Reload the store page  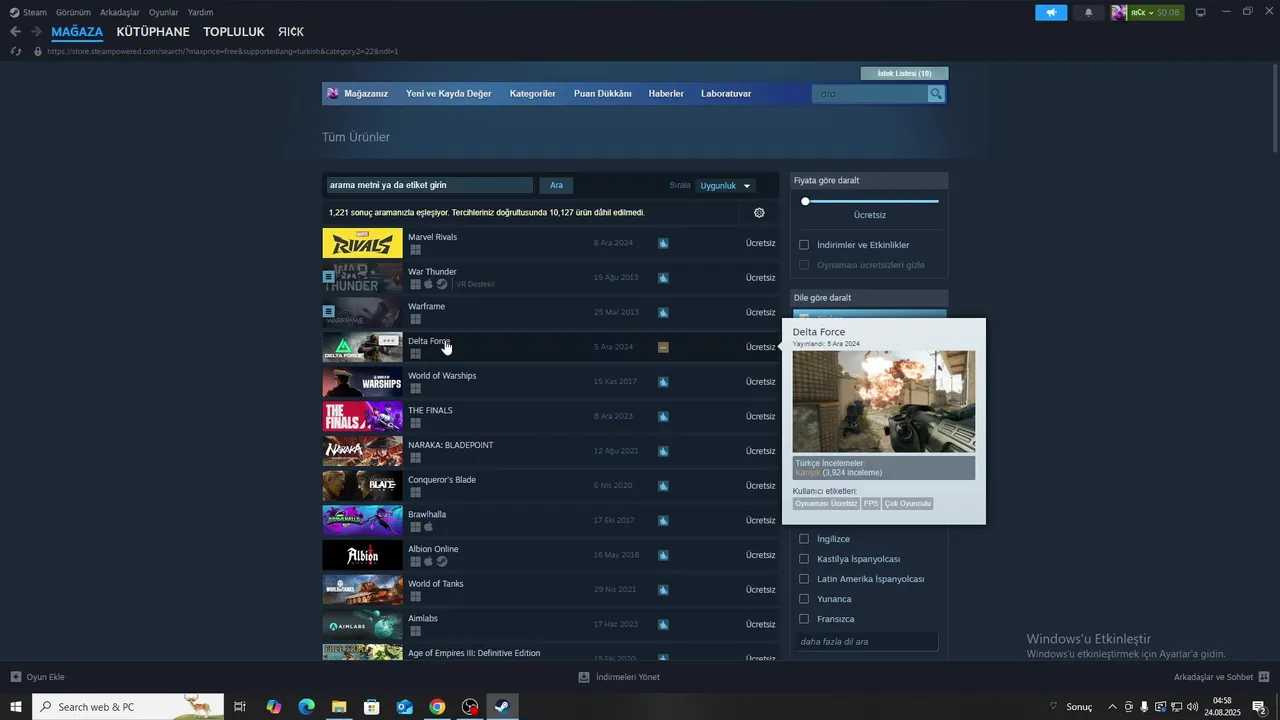pyautogui.click(x=15, y=51)
